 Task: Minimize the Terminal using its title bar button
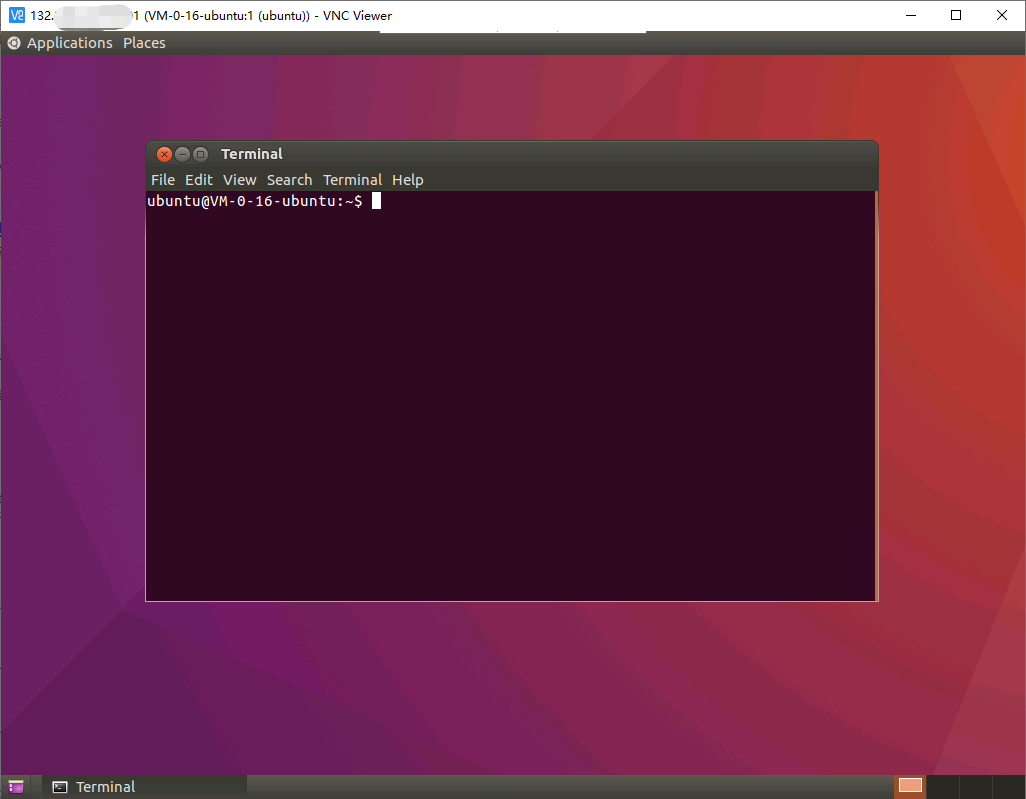[x=182, y=154]
